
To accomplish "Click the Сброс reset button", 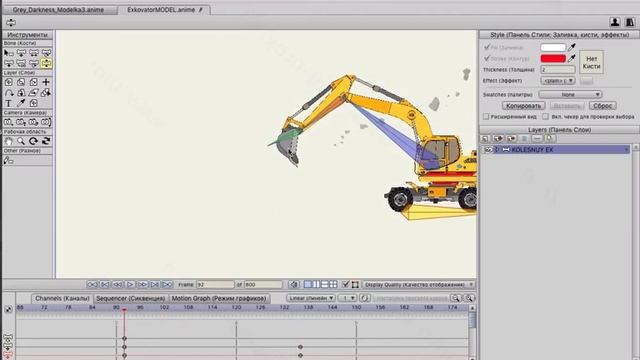I will coord(602,106).
